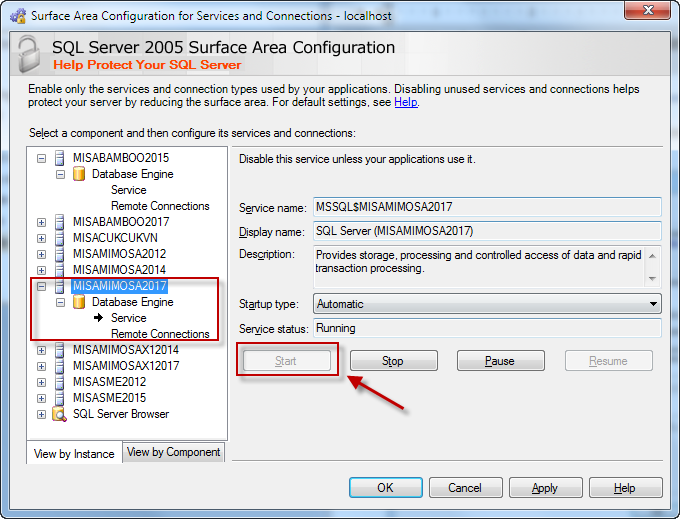Screen dimensions: 680x519
Task: Expand the MISACUKCUKVN node
Action: tap(41, 238)
